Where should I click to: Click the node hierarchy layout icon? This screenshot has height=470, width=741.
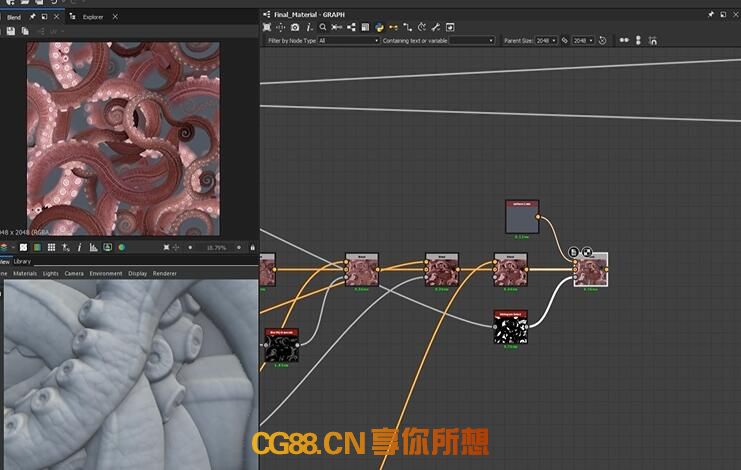pyautogui.click(x=351, y=27)
